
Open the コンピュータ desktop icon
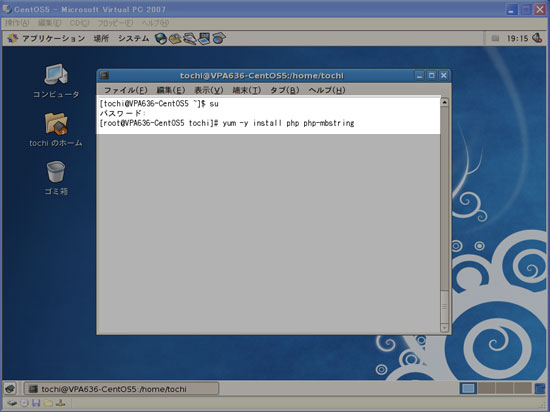(x=56, y=81)
